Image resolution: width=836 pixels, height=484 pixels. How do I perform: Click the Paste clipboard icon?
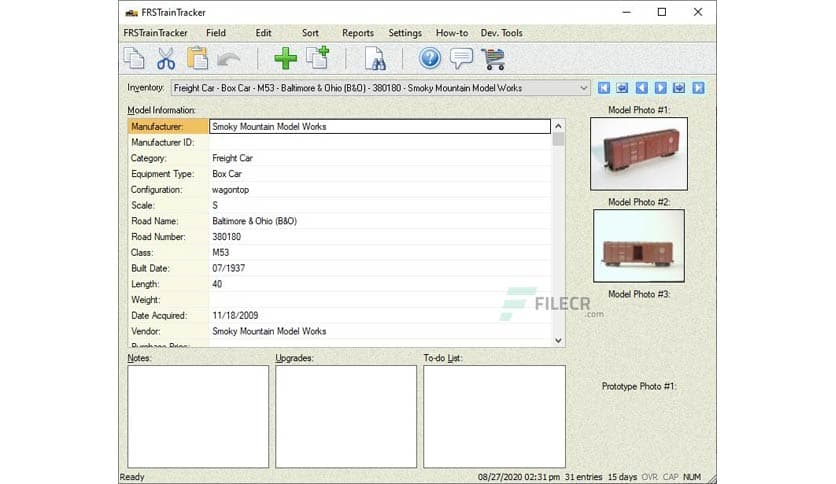click(x=197, y=58)
